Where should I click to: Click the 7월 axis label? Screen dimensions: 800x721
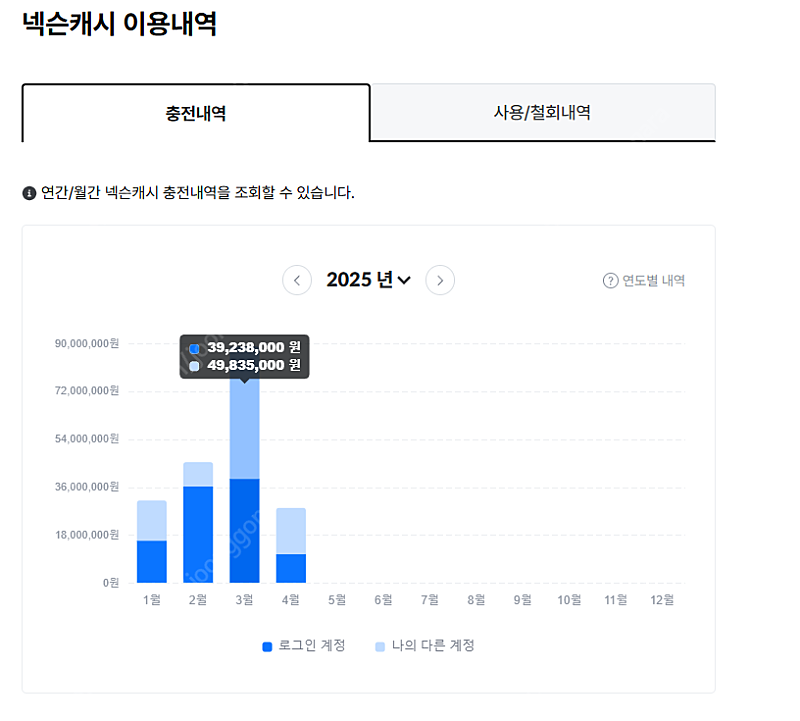click(x=430, y=600)
